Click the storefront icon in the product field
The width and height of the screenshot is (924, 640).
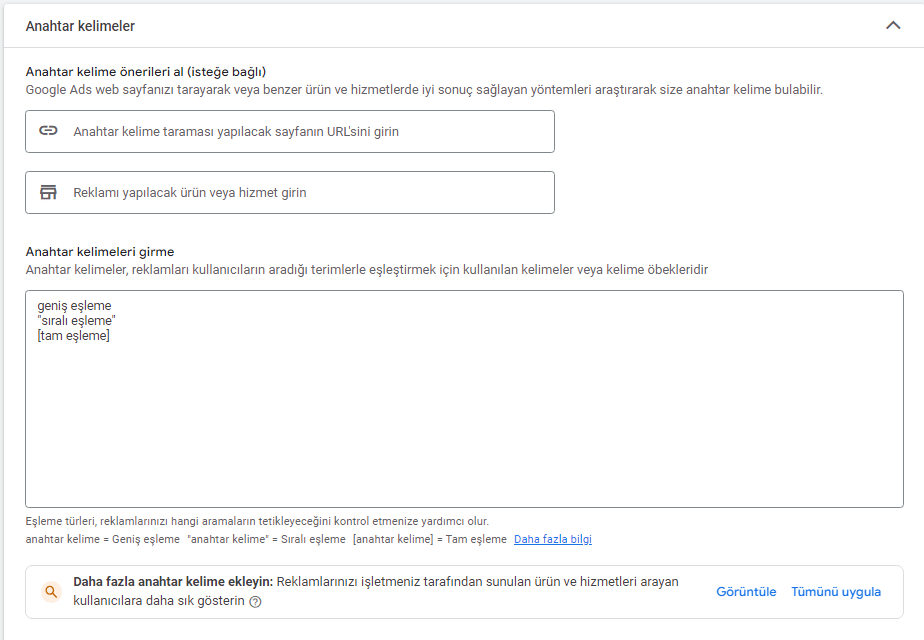pos(48,192)
